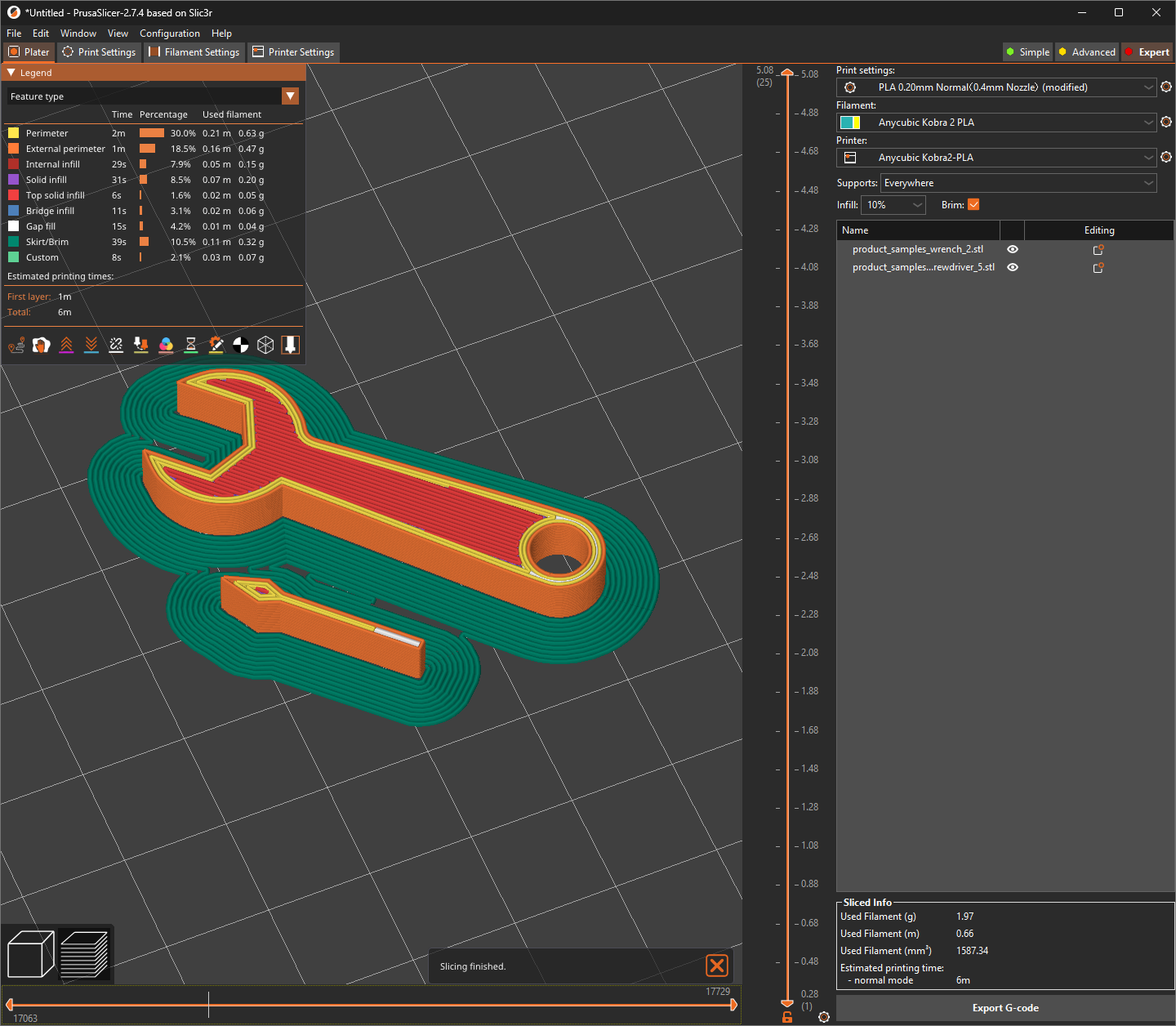Toggle Center of gravity marker icon
This screenshot has height=1026, width=1176.
[x=241, y=345]
